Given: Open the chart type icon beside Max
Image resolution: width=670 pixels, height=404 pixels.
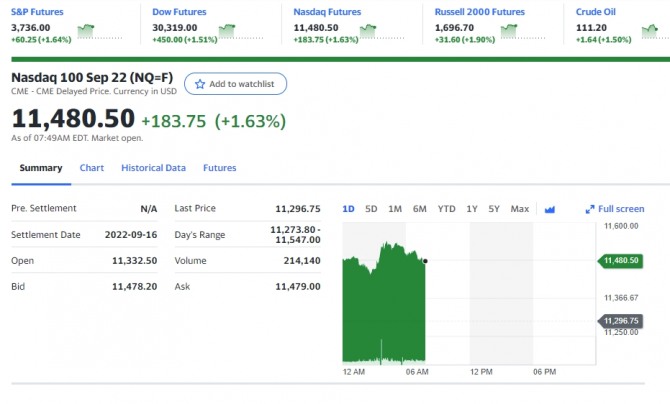Looking at the screenshot, I should pos(549,209).
